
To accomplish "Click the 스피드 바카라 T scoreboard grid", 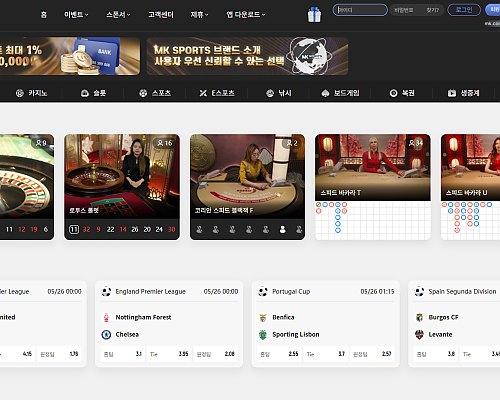I will 373,220.
